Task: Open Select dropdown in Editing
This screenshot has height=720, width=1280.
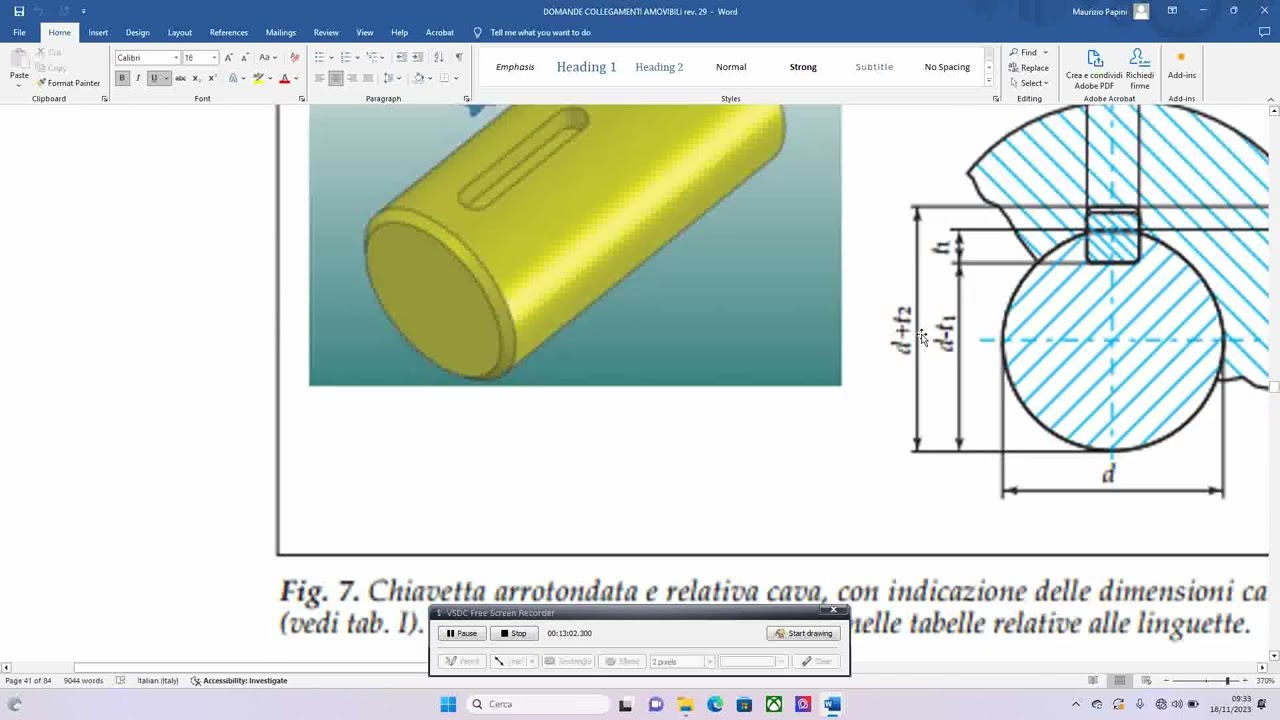Action: [x=1029, y=83]
